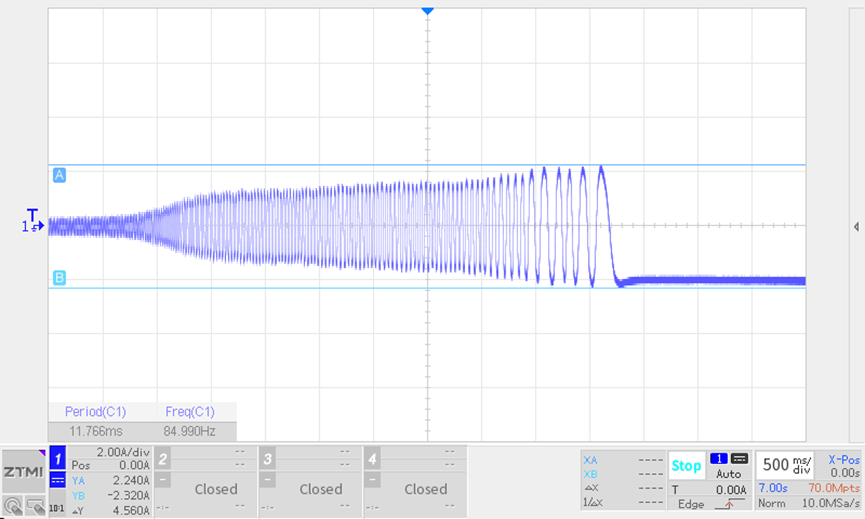This screenshot has height=519, width=865.
Task: Adjust the 2.00A/div vertical scale
Action: click(x=123, y=452)
